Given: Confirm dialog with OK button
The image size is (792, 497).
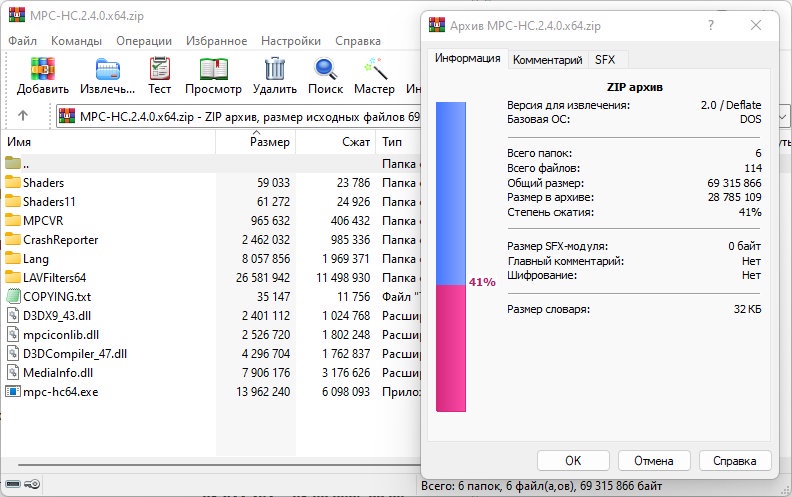Looking at the screenshot, I should (573, 461).
